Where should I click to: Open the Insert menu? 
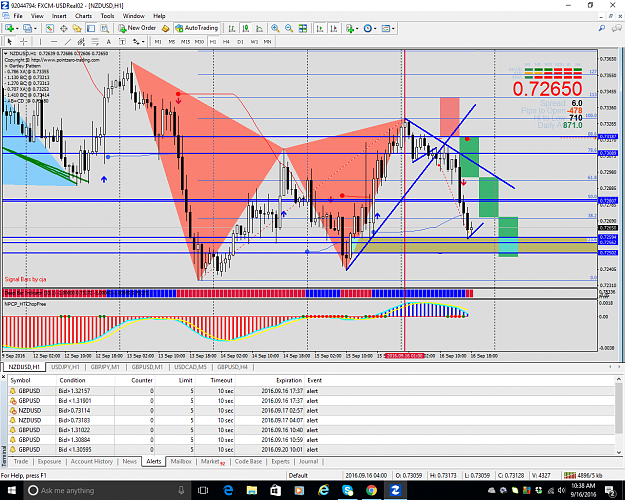(x=59, y=16)
